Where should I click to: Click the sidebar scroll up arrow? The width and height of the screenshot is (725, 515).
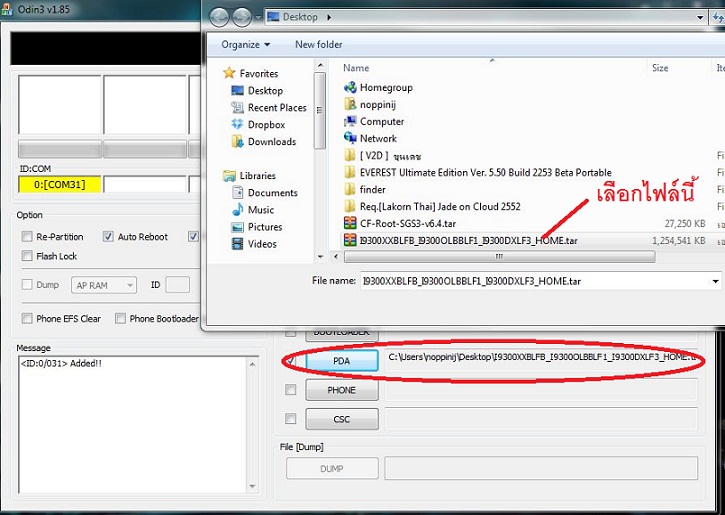(x=320, y=66)
